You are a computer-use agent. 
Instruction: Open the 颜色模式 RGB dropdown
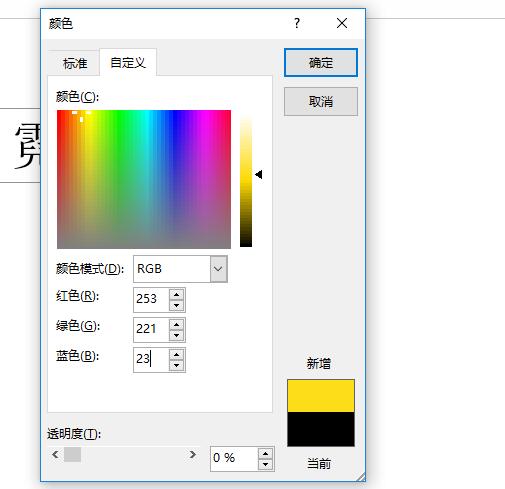[x=218, y=269]
